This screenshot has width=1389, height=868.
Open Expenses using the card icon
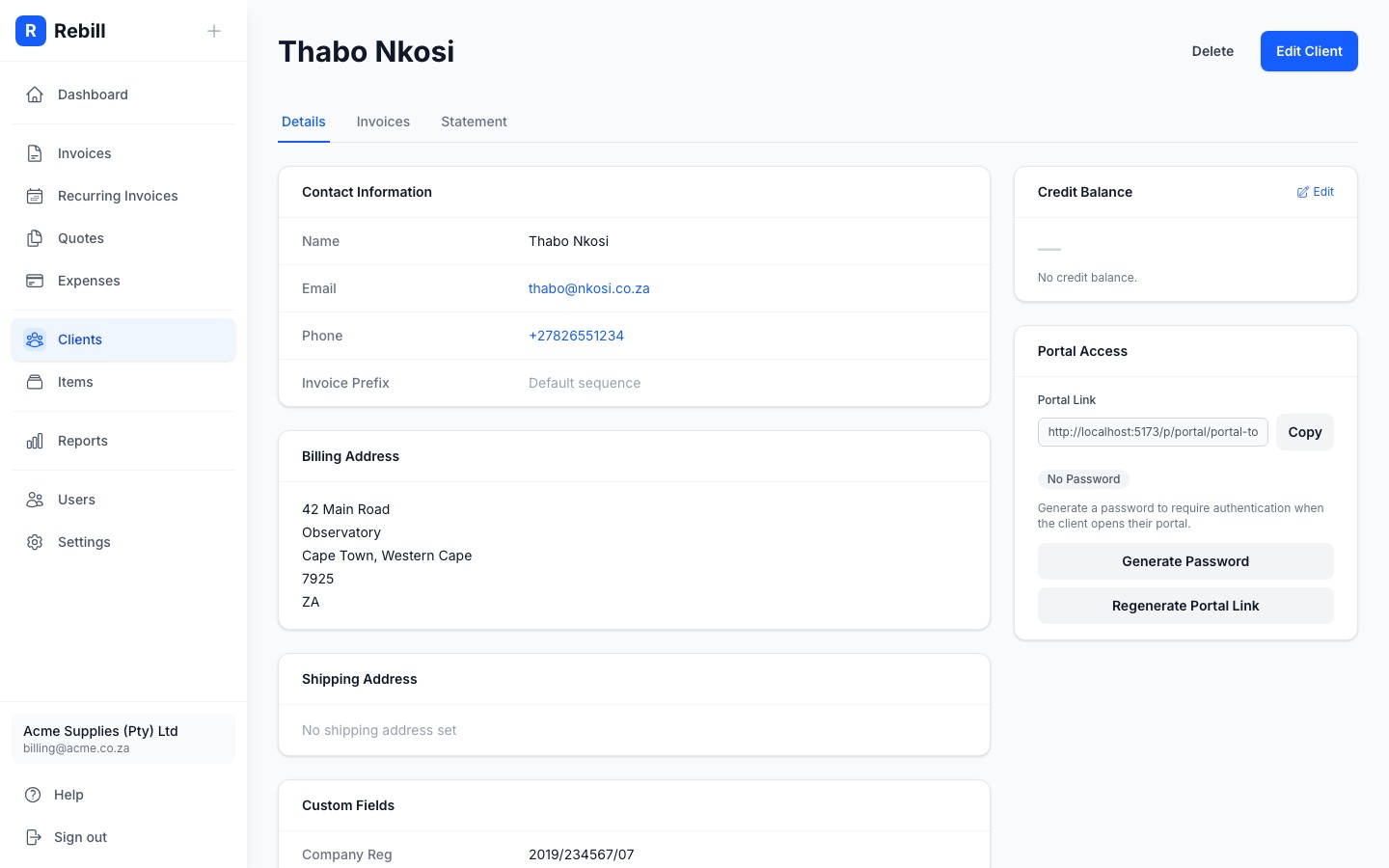tap(35, 281)
